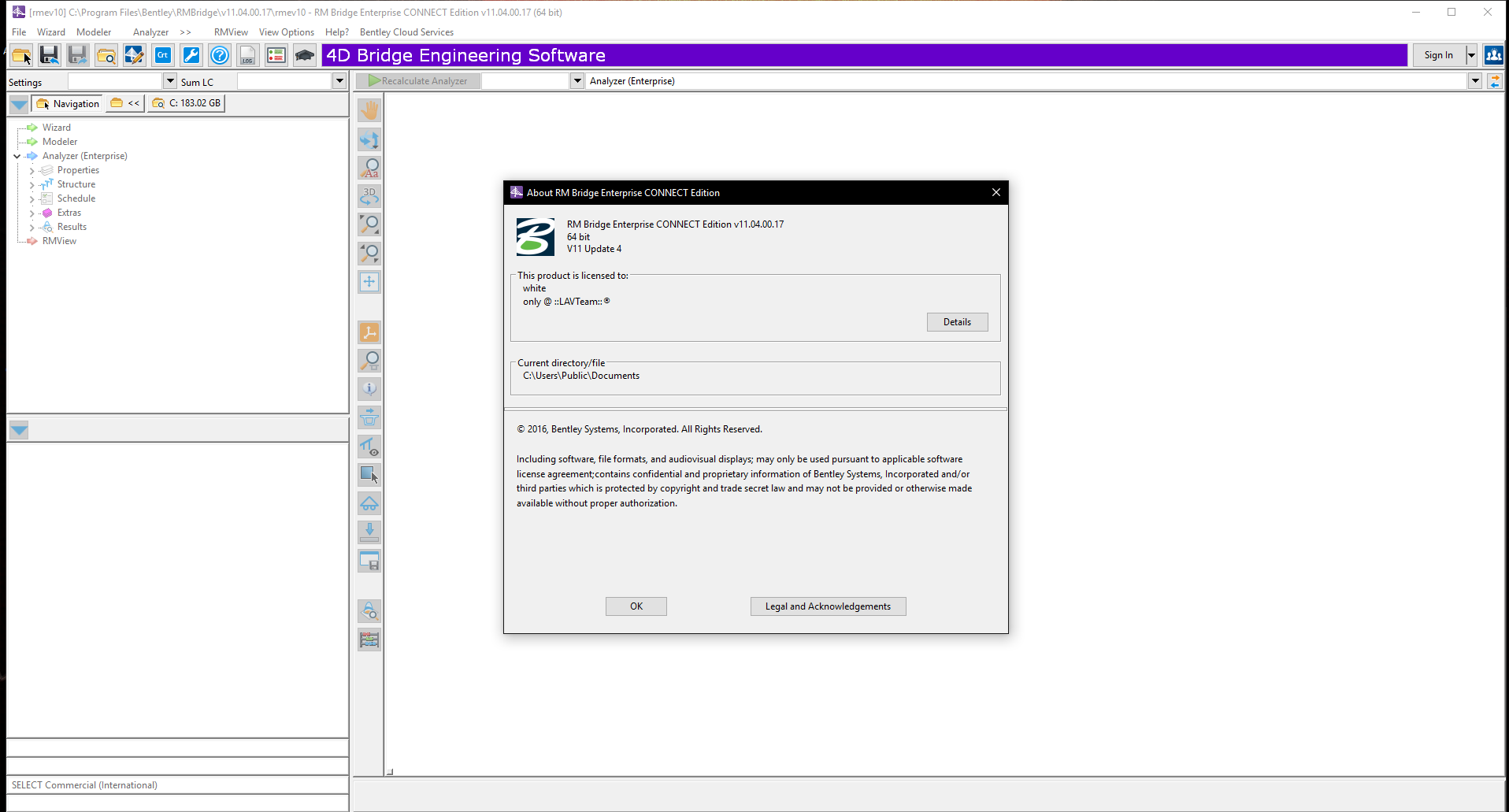Viewport: 1509px width, 812px height.
Task: Click OK in the About dialog
Action: [636, 606]
